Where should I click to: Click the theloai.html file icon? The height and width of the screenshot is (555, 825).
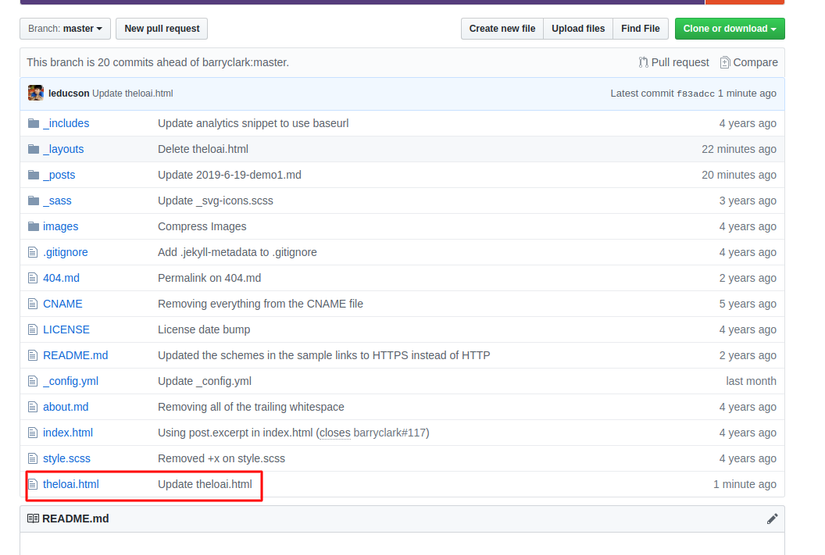(33, 484)
